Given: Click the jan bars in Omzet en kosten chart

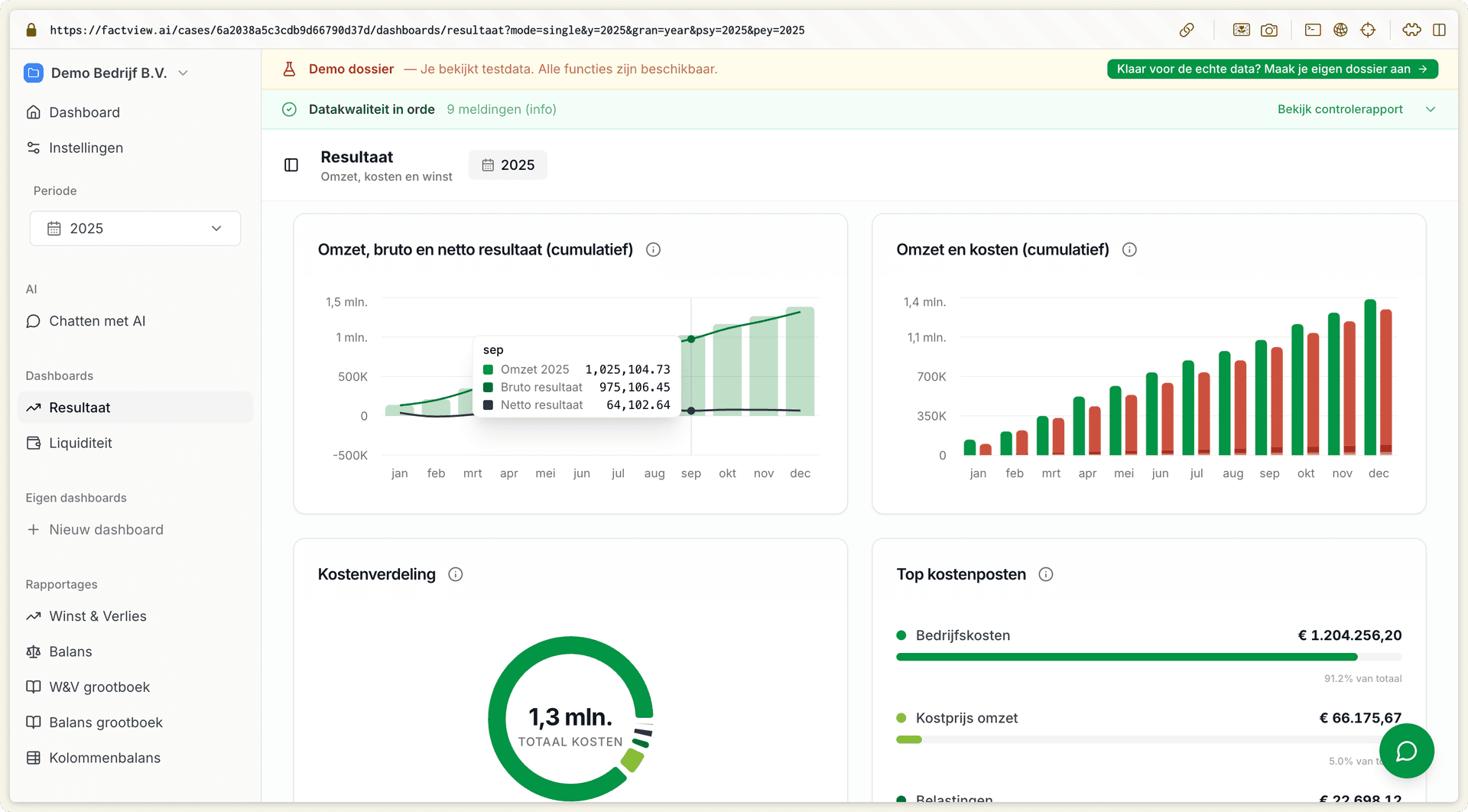Looking at the screenshot, I should (x=978, y=448).
